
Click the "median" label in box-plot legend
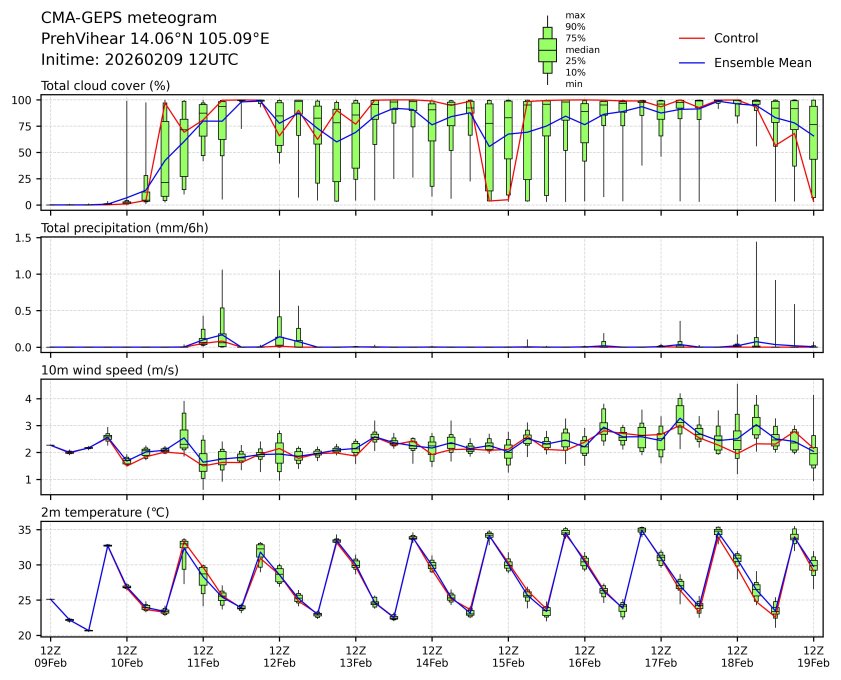(x=582, y=49)
